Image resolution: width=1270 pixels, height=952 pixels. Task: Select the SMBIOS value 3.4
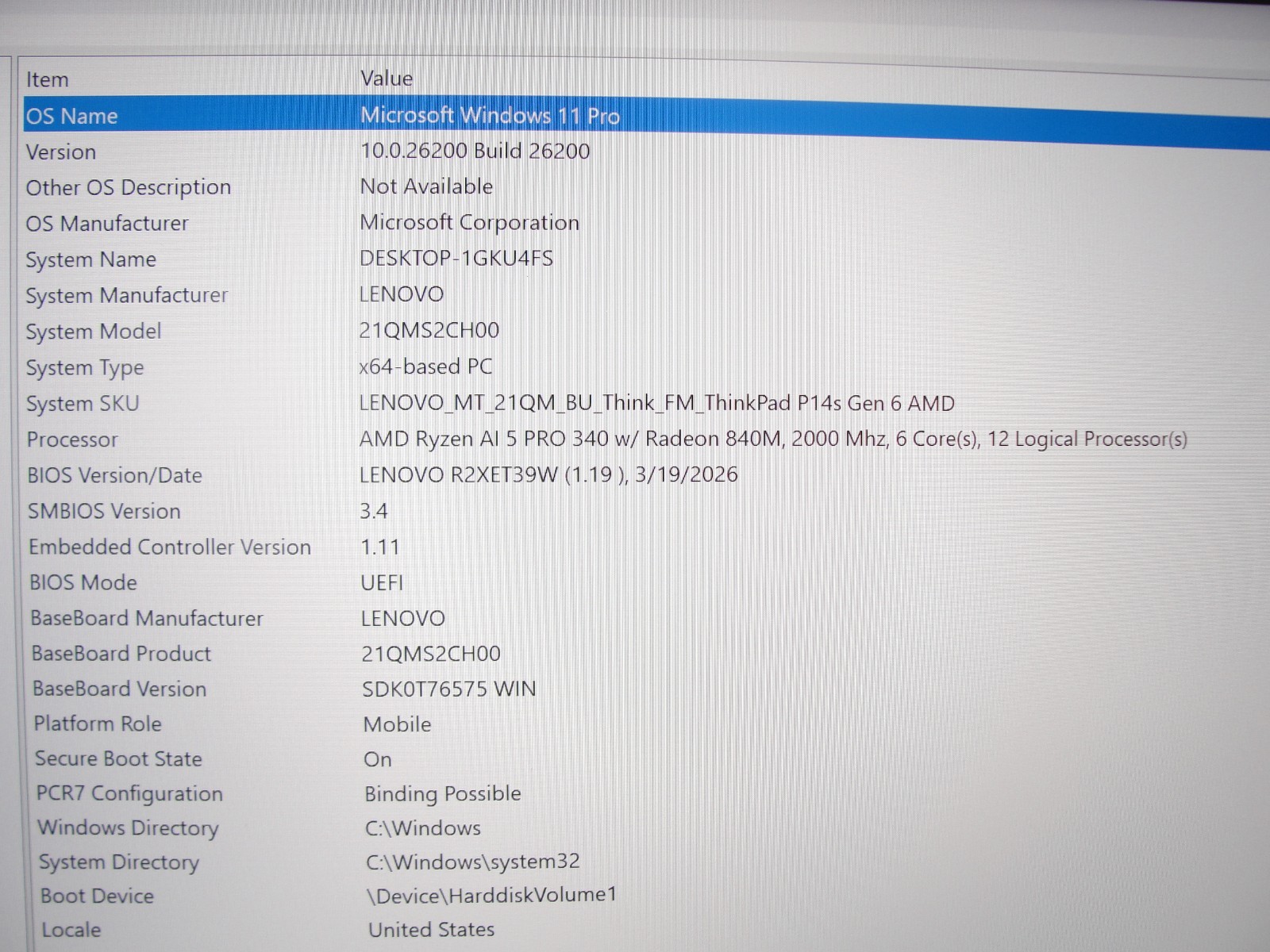(x=374, y=511)
